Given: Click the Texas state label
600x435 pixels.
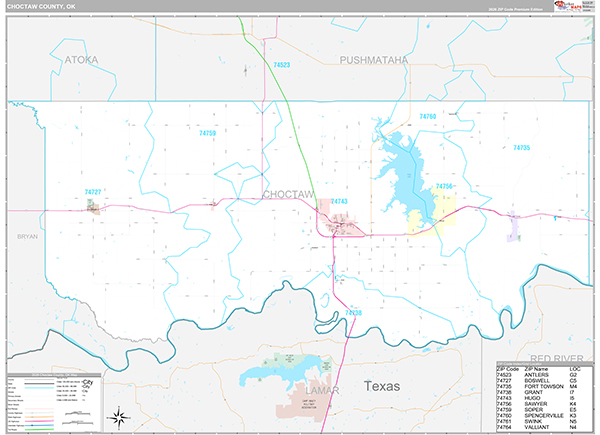Looking at the screenshot, I should pyautogui.click(x=382, y=386).
